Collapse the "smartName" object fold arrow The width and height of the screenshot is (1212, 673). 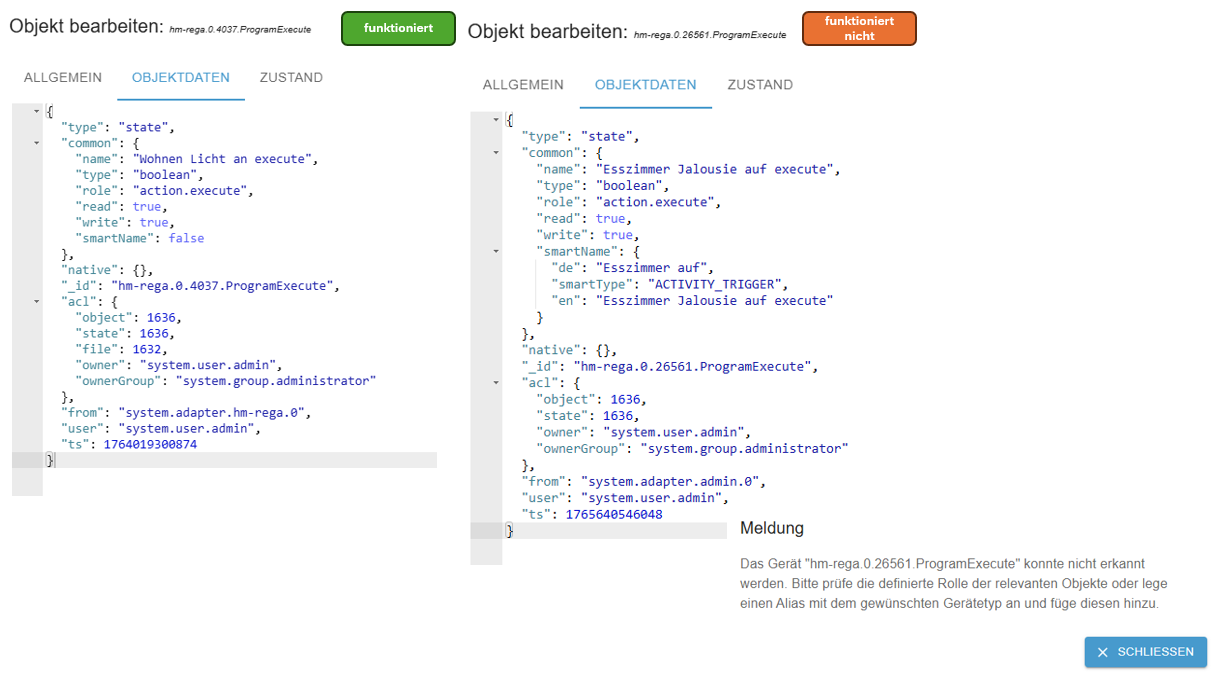coord(496,251)
